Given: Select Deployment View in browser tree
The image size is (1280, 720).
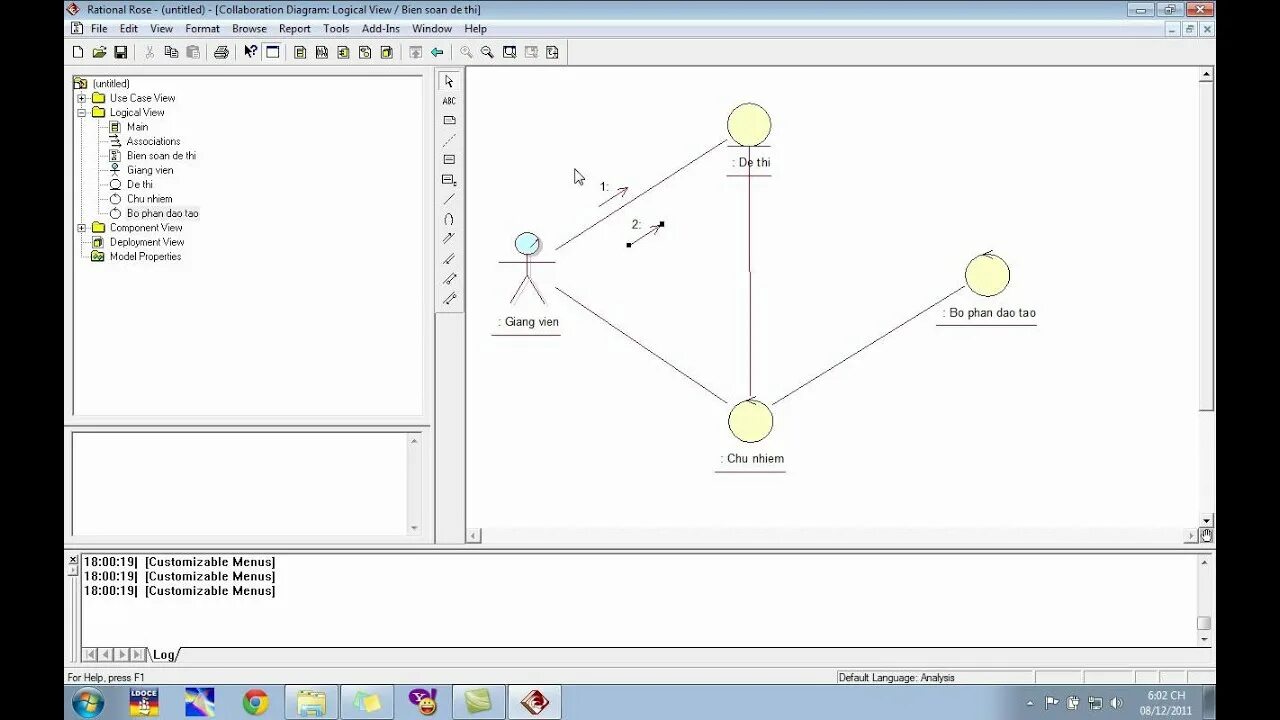Looking at the screenshot, I should [x=147, y=242].
